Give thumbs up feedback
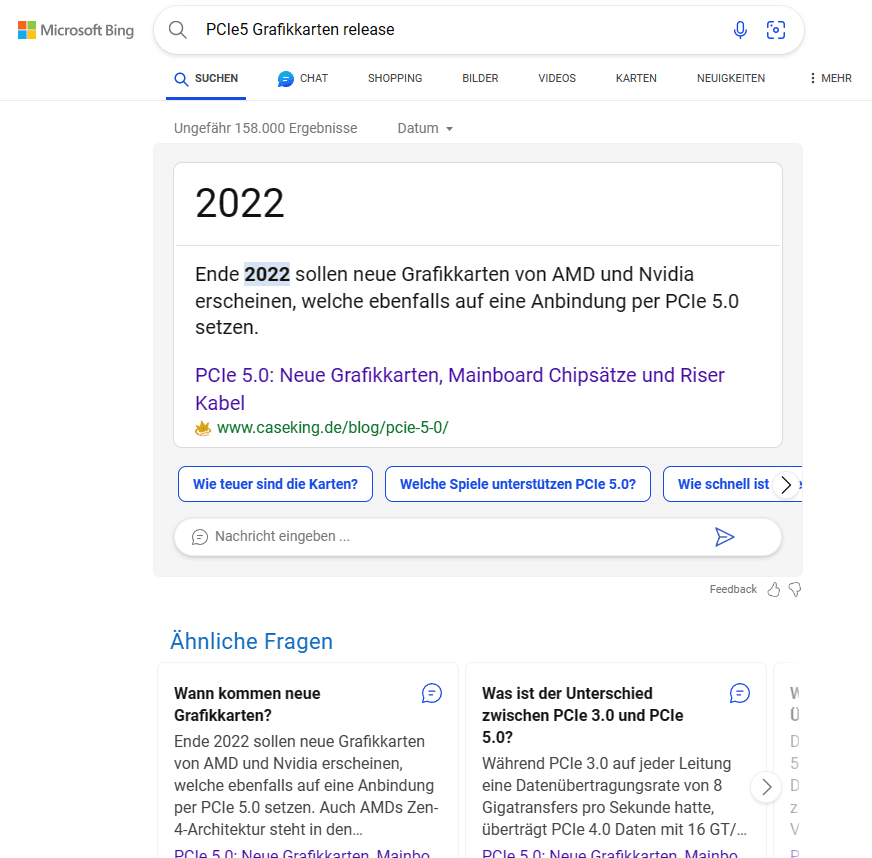Image resolution: width=872 pixels, height=858 pixels. 774,589
